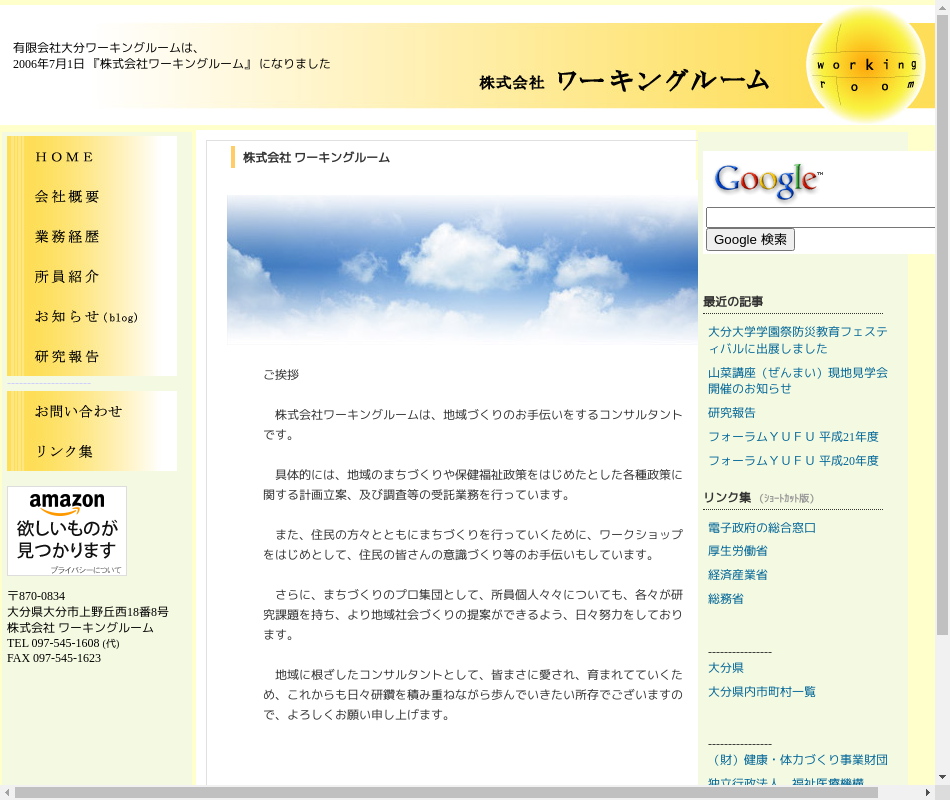Image resolution: width=950 pixels, height=800 pixels.
Task: Open the Amazon banner ad
Action: [x=67, y=531]
